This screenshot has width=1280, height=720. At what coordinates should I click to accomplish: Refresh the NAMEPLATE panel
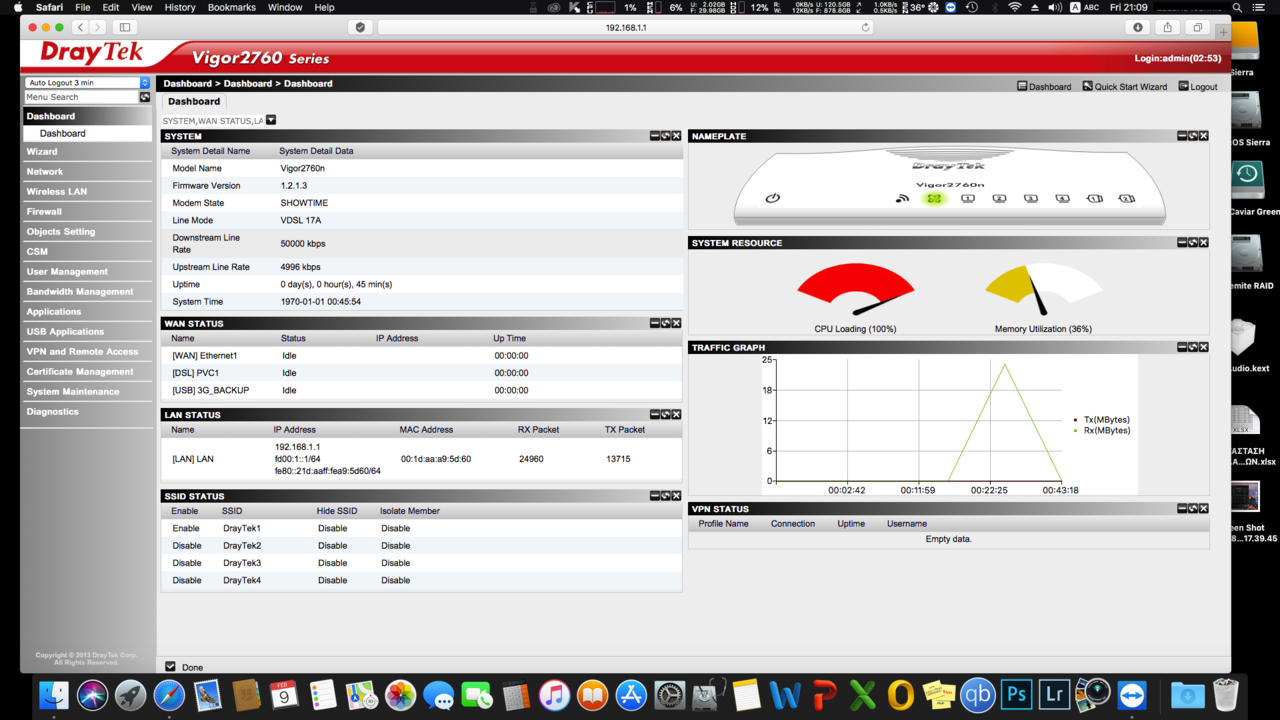pyautogui.click(x=1193, y=136)
